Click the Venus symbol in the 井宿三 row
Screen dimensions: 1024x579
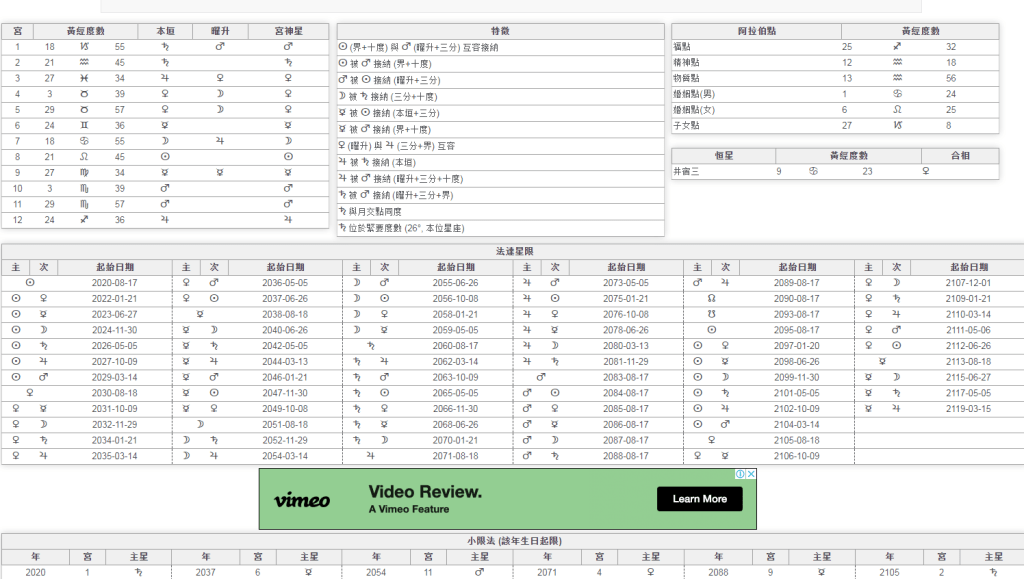[925, 172]
